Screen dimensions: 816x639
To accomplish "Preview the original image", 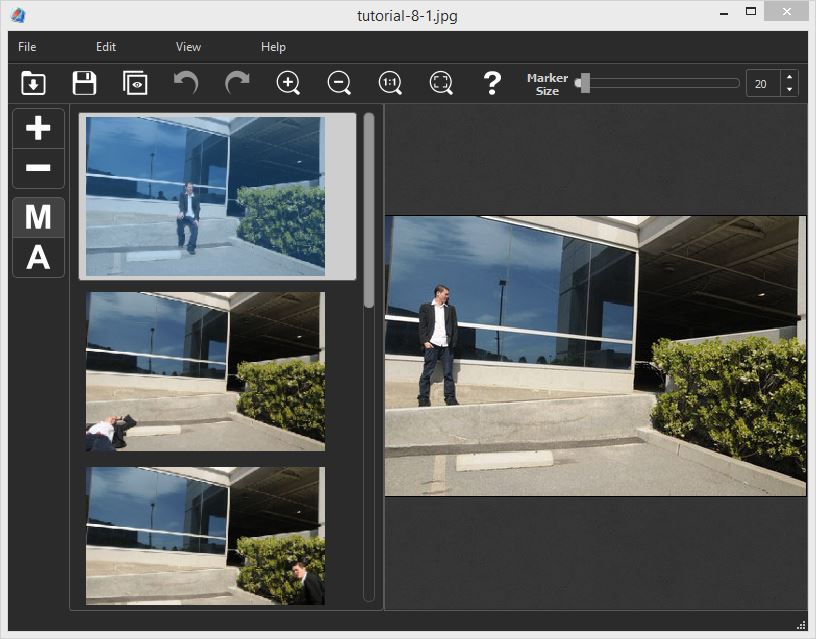I will 135,83.
